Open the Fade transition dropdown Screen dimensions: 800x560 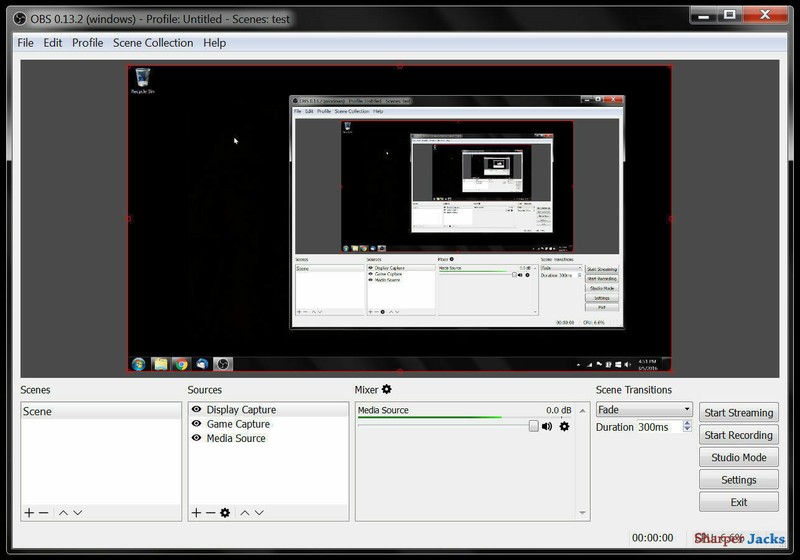[x=644, y=410]
